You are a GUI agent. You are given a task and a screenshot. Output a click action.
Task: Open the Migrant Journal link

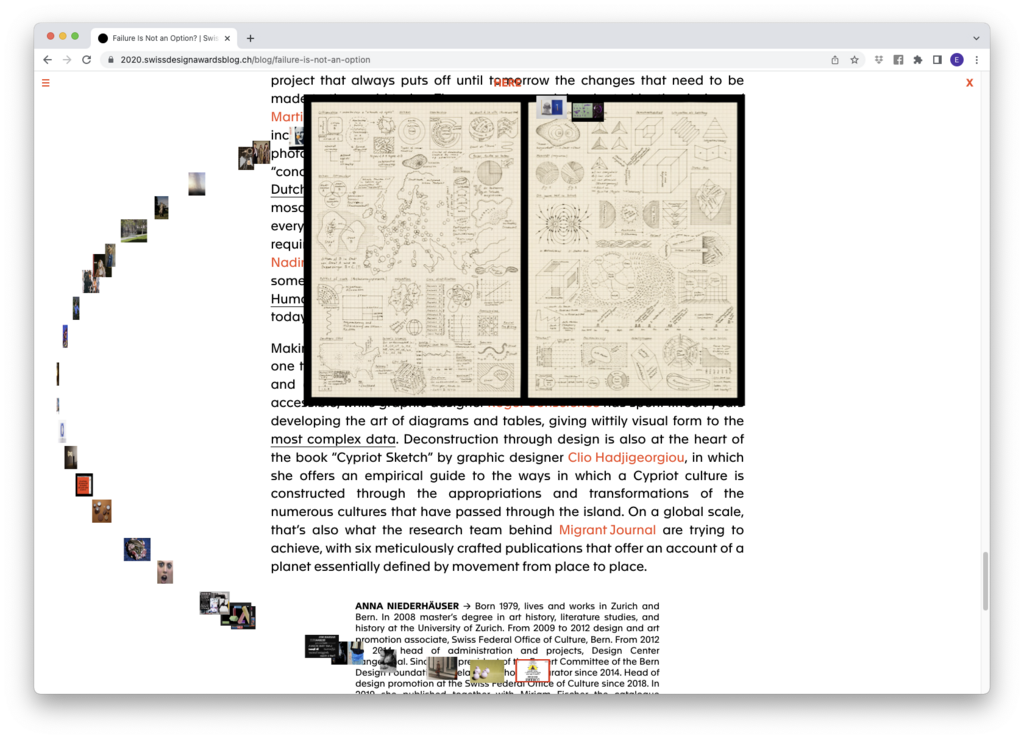click(x=607, y=530)
